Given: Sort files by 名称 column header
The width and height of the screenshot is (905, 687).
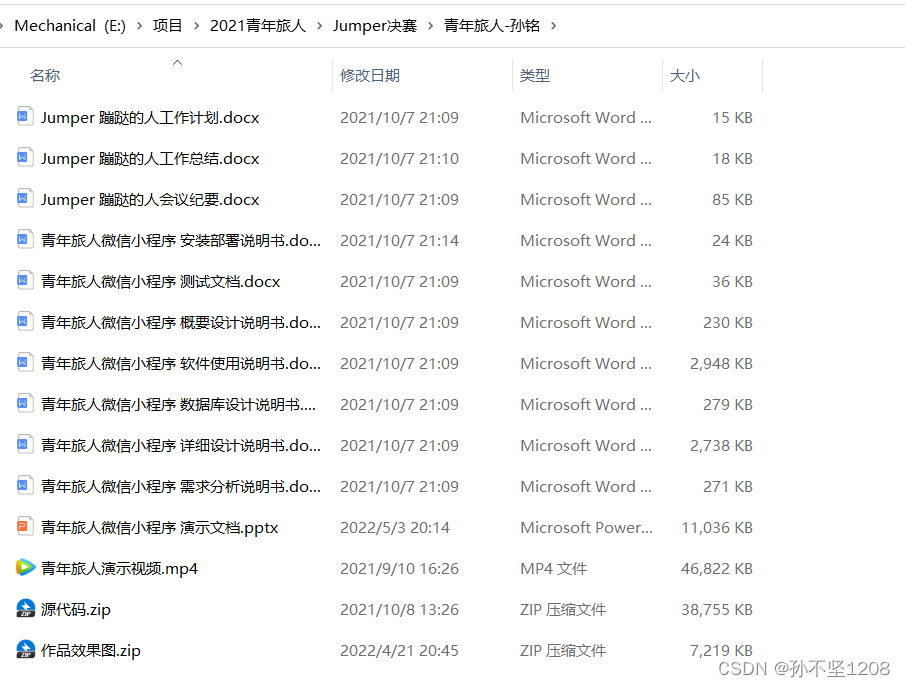Looking at the screenshot, I should pos(45,76).
